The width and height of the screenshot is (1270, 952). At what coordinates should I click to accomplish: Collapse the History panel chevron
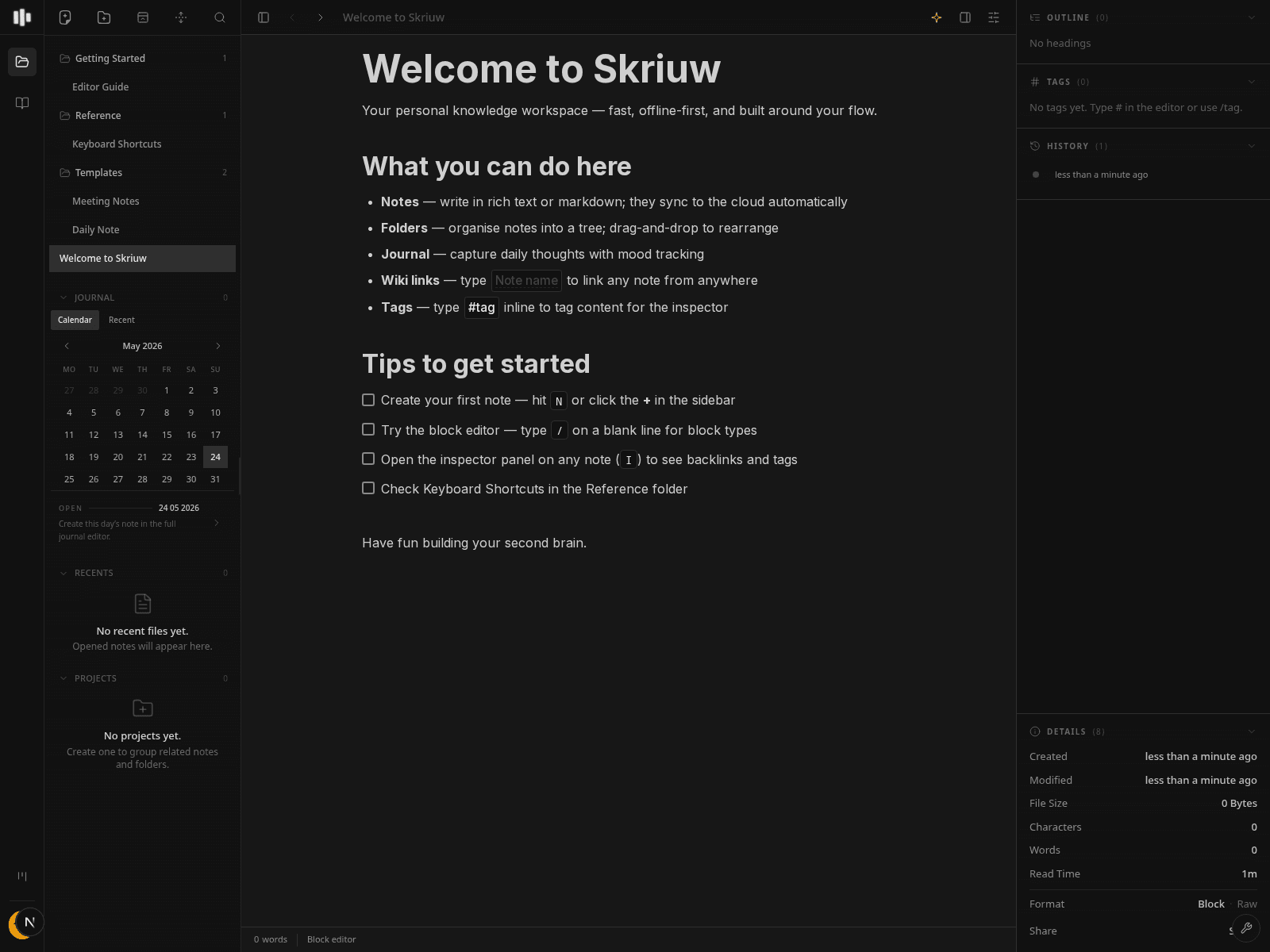[1252, 146]
